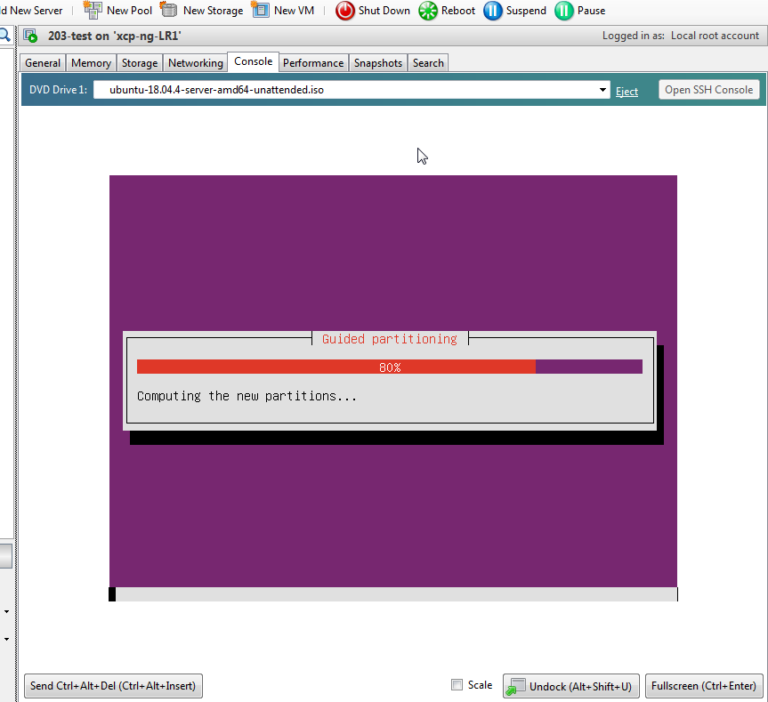The image size is (768, 702).
Task: Click the lower small arrow in left panel
Action: click(x=6, y=639)
